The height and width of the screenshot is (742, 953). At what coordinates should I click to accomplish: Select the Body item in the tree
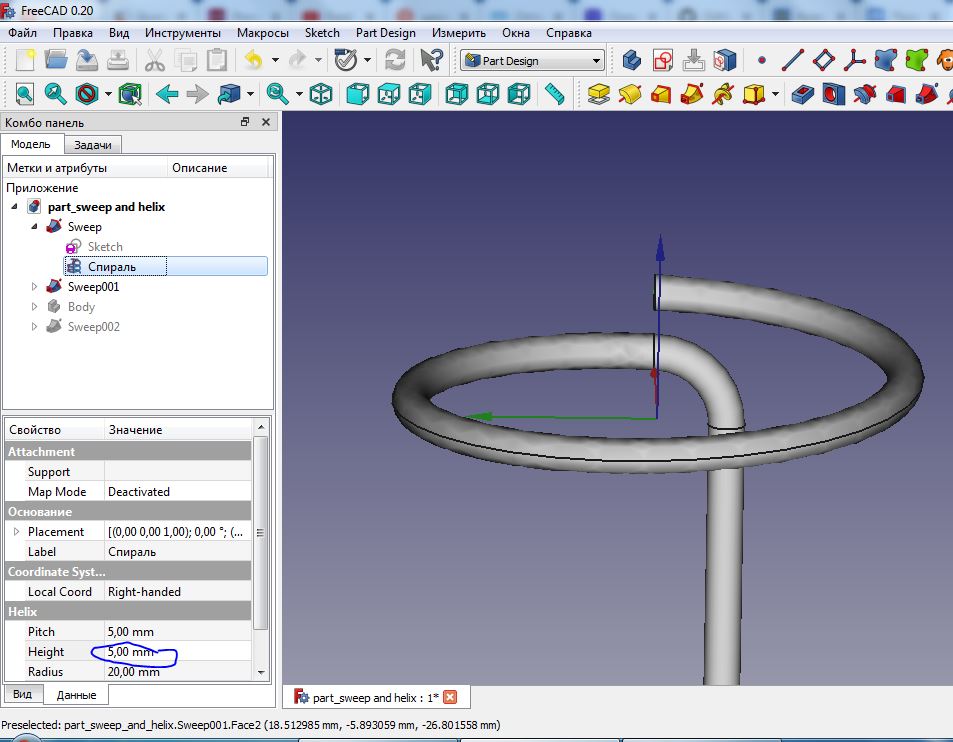[81, 307]
